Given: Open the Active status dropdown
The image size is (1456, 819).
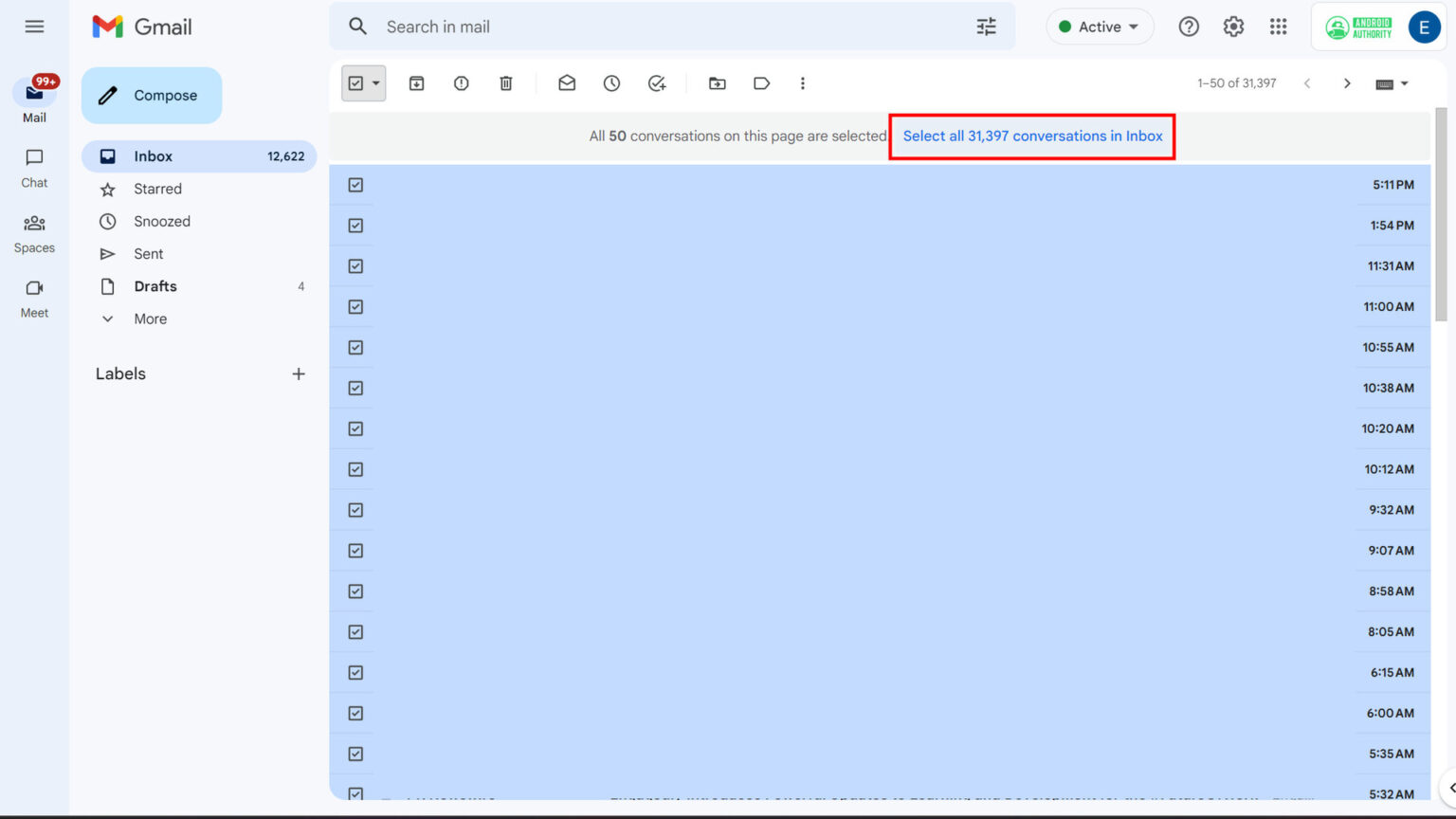Looking at the screenshot, I should (x=1100, y=27).
